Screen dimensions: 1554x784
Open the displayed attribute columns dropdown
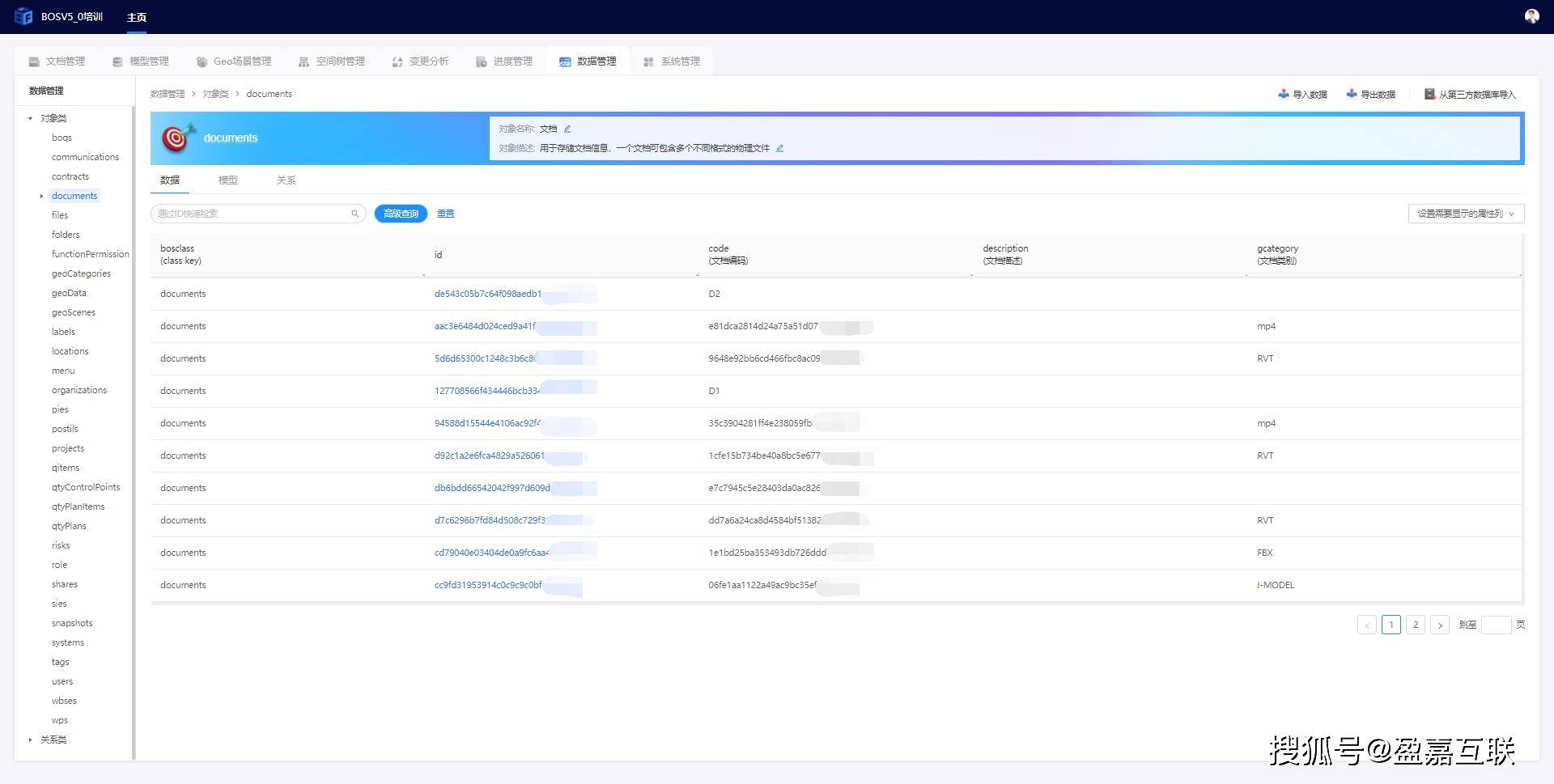(x=1466, y=214)
